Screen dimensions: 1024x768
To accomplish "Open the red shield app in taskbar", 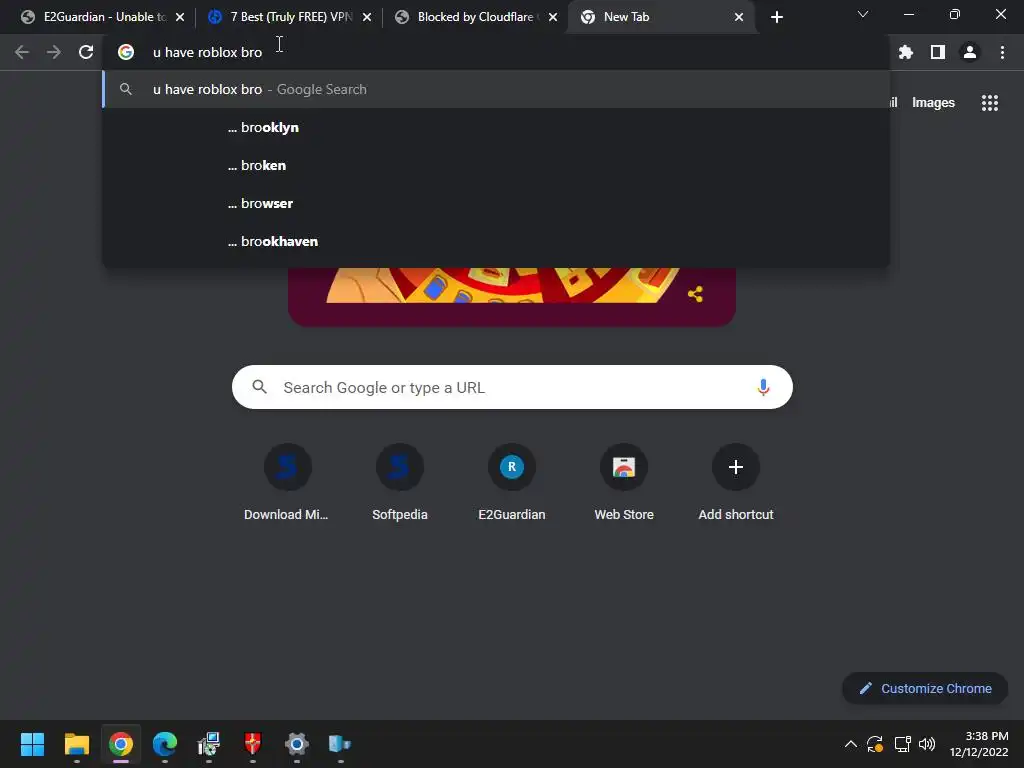I will [253, 744].
